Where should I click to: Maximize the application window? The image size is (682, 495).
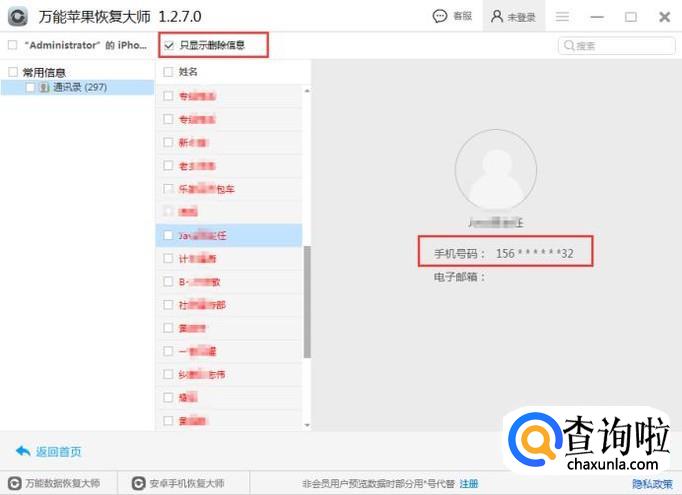(631, 17)
